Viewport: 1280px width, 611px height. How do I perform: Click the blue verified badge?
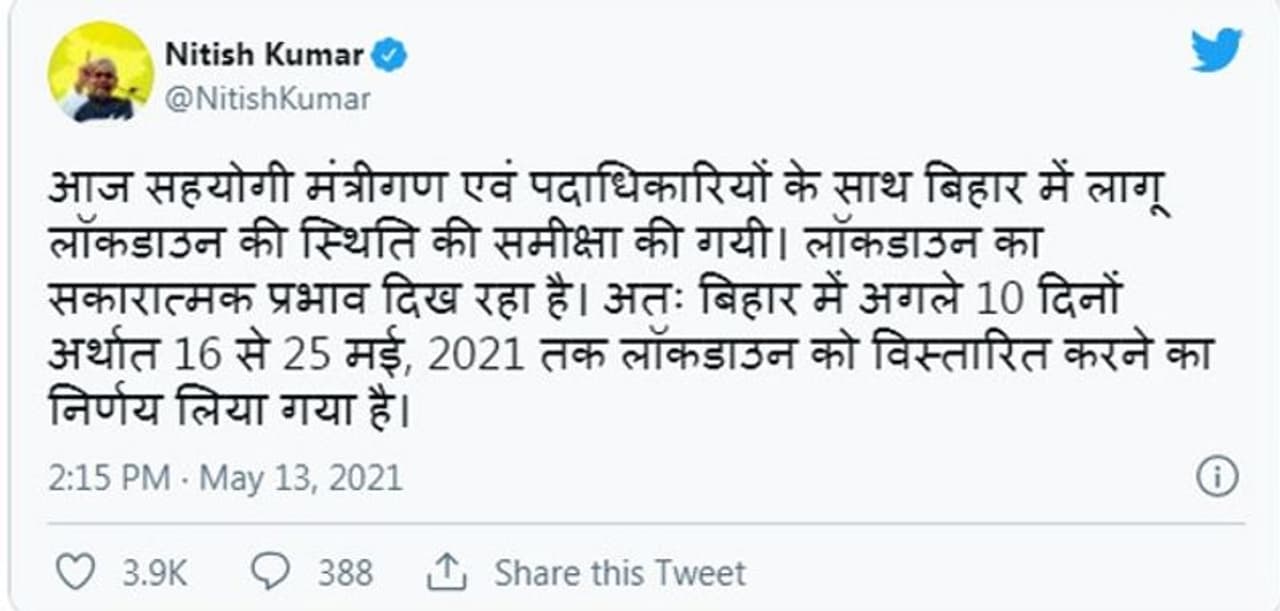(x=390, y=55)
